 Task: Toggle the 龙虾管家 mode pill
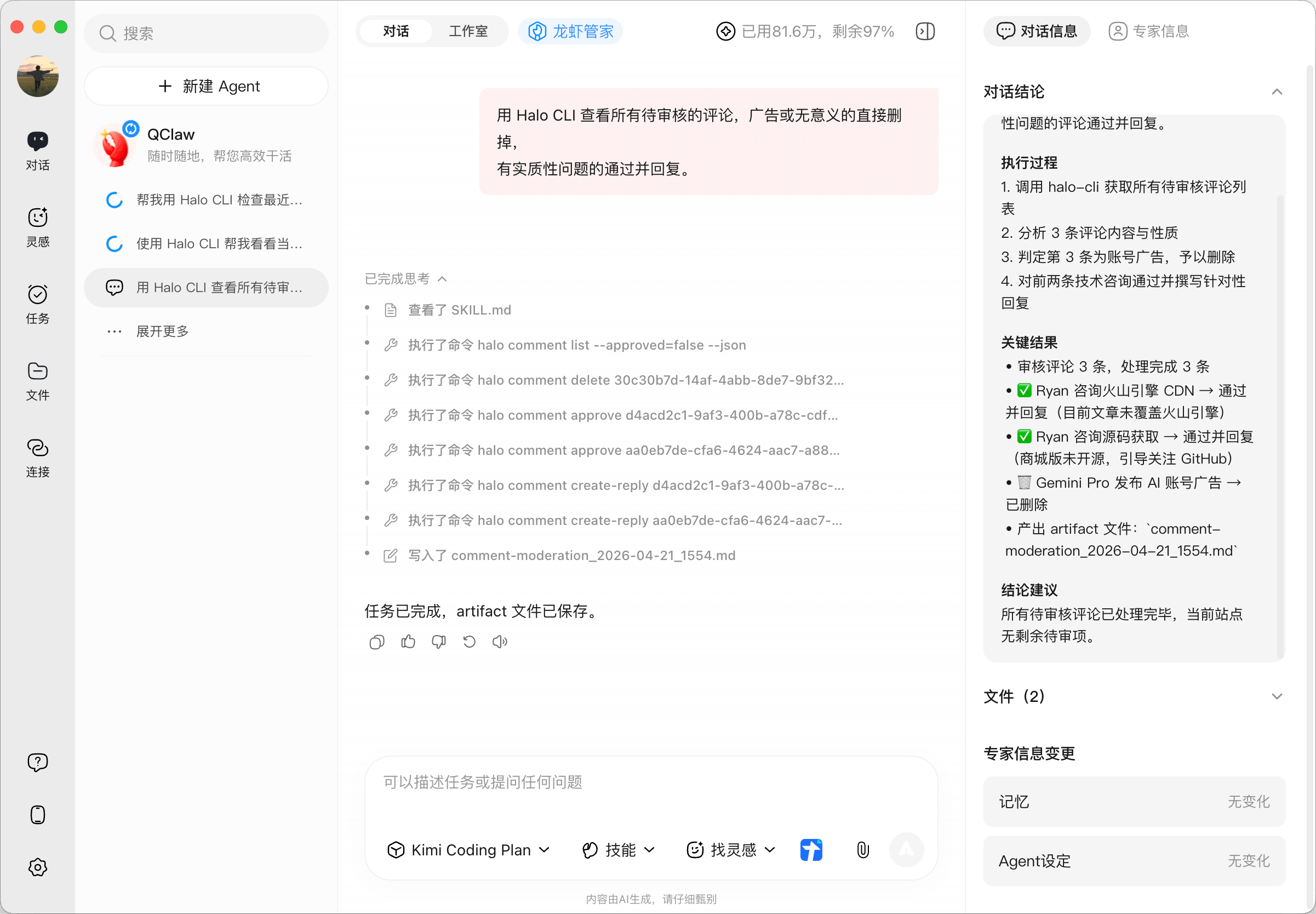[x=571, y=31]
